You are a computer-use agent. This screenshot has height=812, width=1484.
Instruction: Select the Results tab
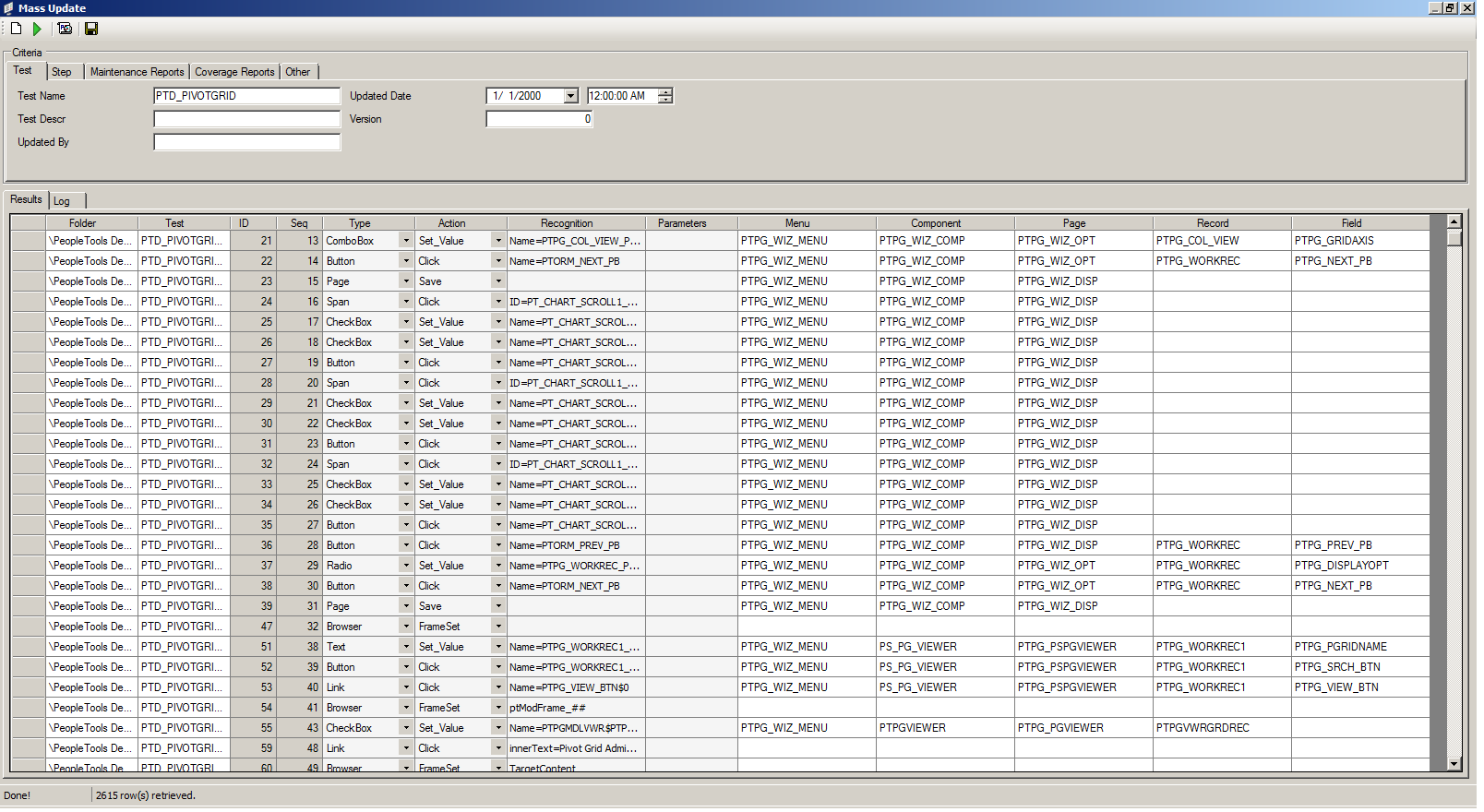point(26,199)
